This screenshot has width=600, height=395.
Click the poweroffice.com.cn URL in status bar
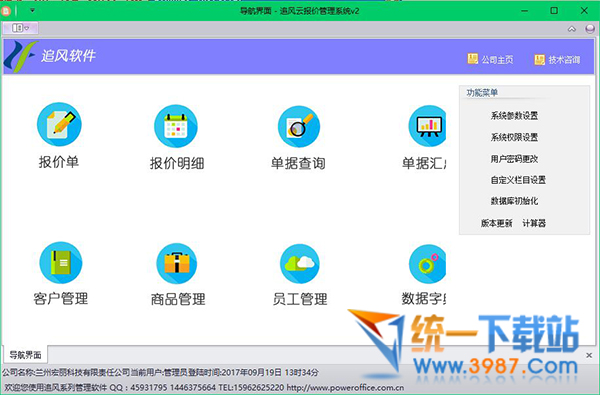pos(345,387)
